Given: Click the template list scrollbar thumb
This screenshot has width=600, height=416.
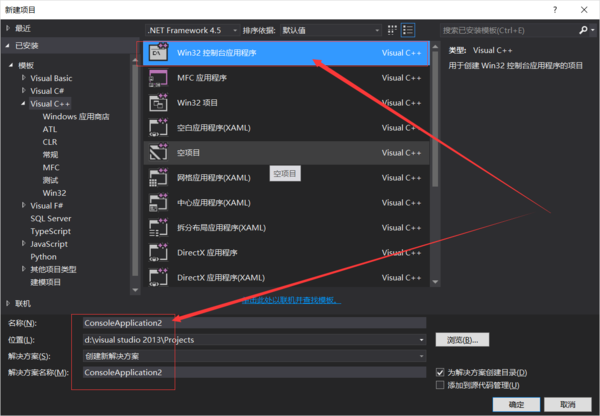Looking at the screenshot, I should pyautogui.click(x=435, y=119).
